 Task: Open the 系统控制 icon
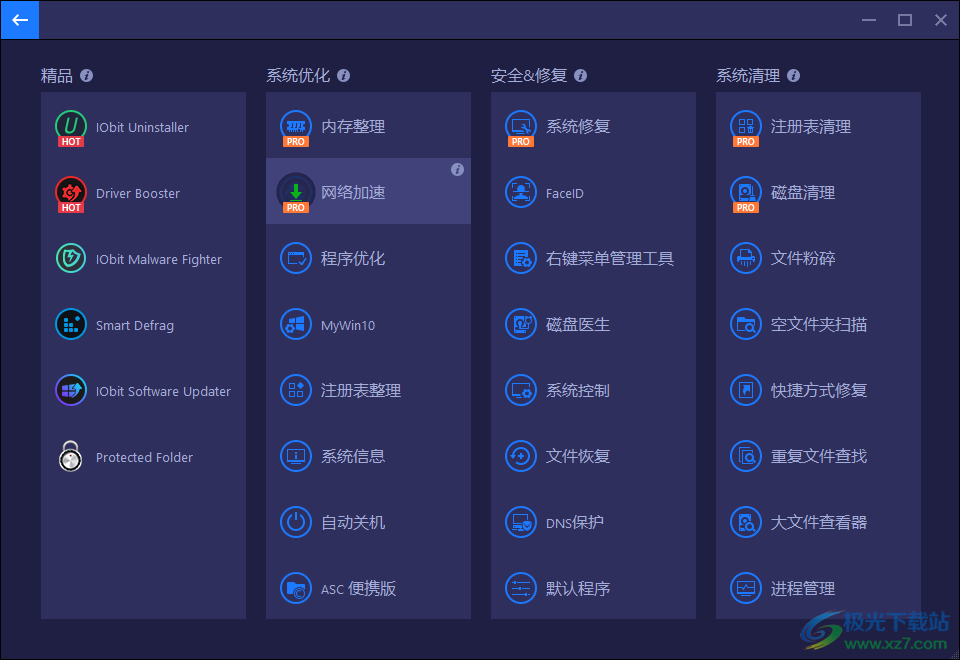click(521, 391)
